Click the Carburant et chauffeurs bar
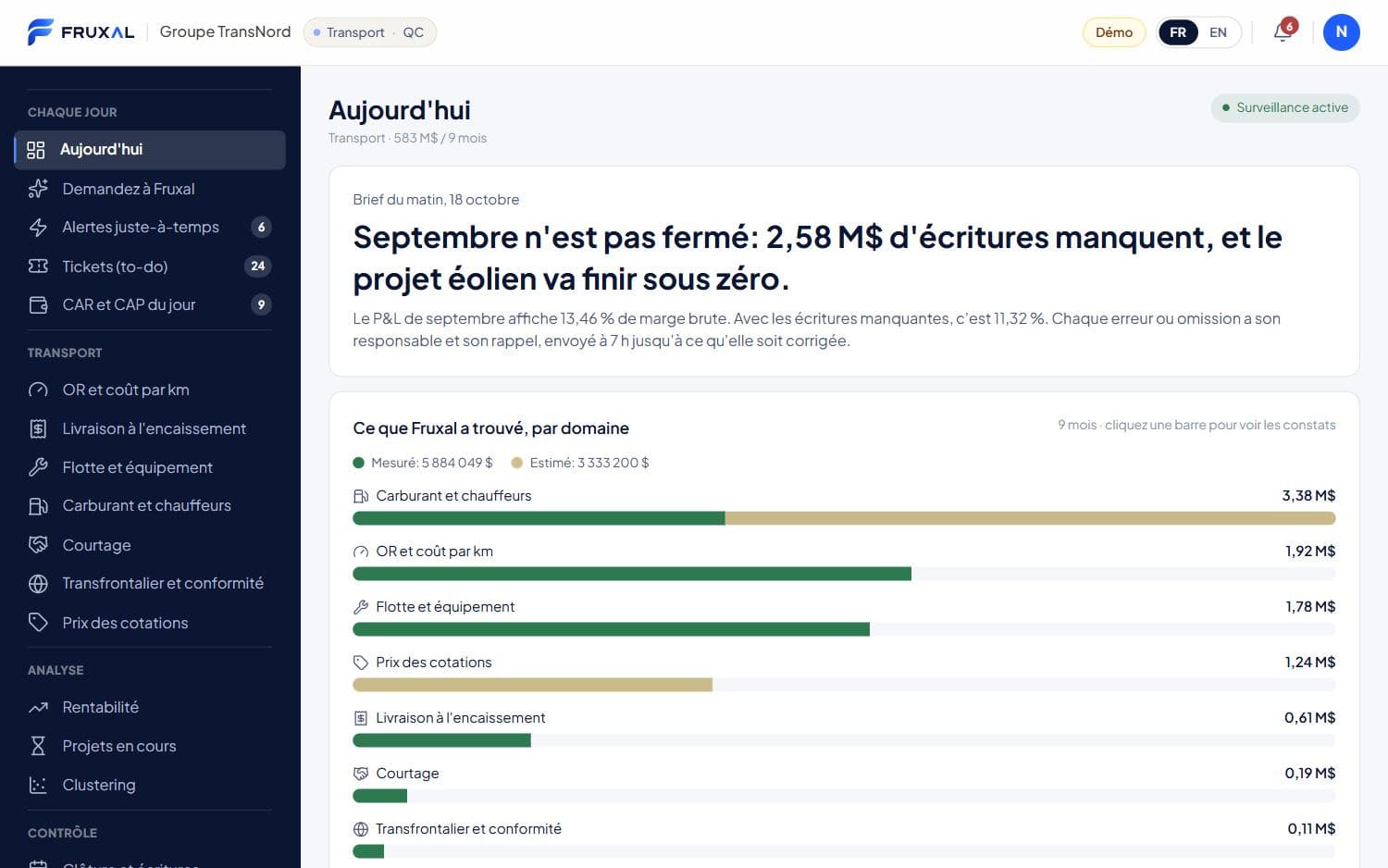This screenshot has width=1388, height=868. (844, 518)
